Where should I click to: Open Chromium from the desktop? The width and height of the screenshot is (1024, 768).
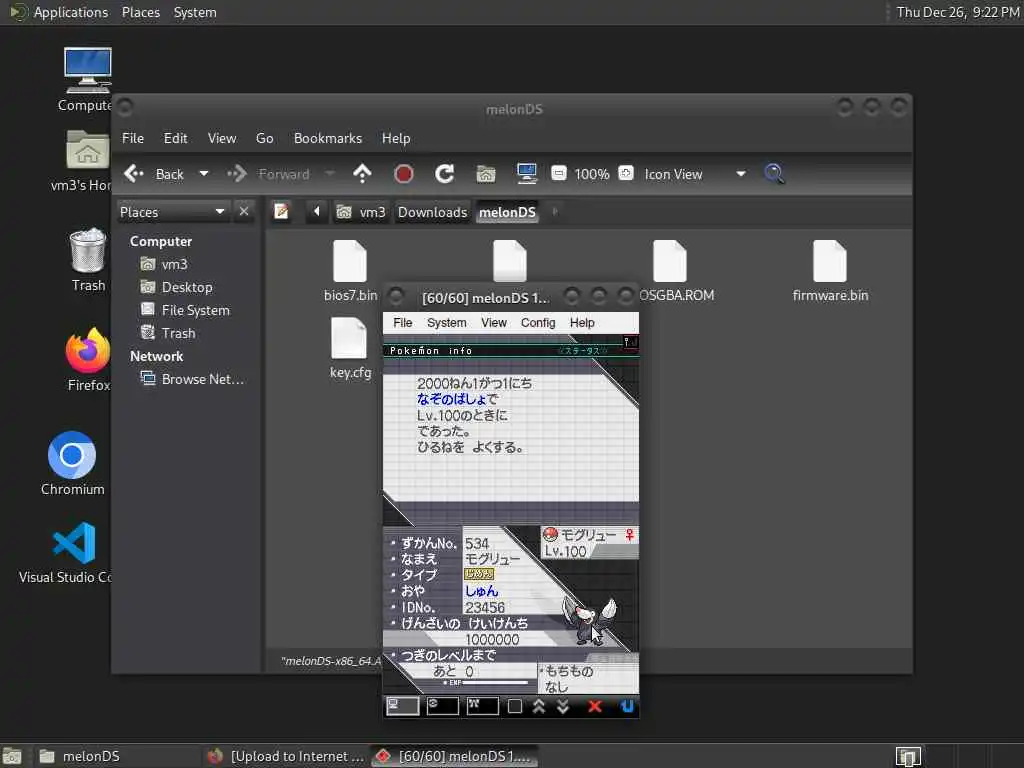72,464
